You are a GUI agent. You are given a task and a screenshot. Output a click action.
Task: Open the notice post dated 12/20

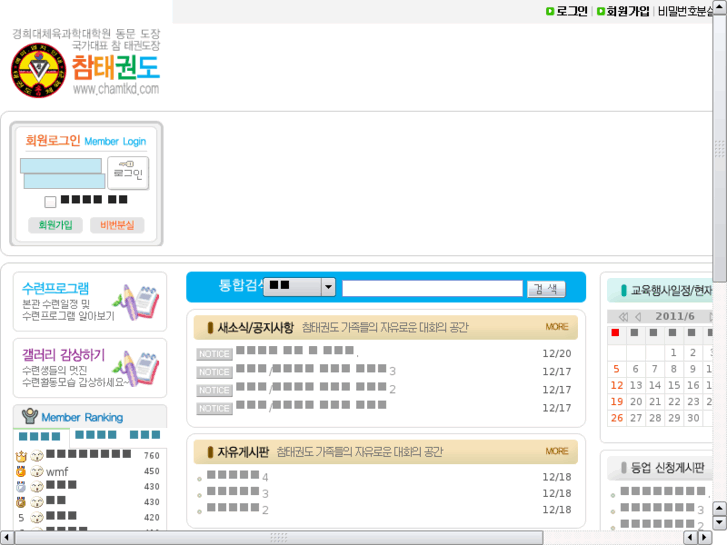tap(297, 351)
